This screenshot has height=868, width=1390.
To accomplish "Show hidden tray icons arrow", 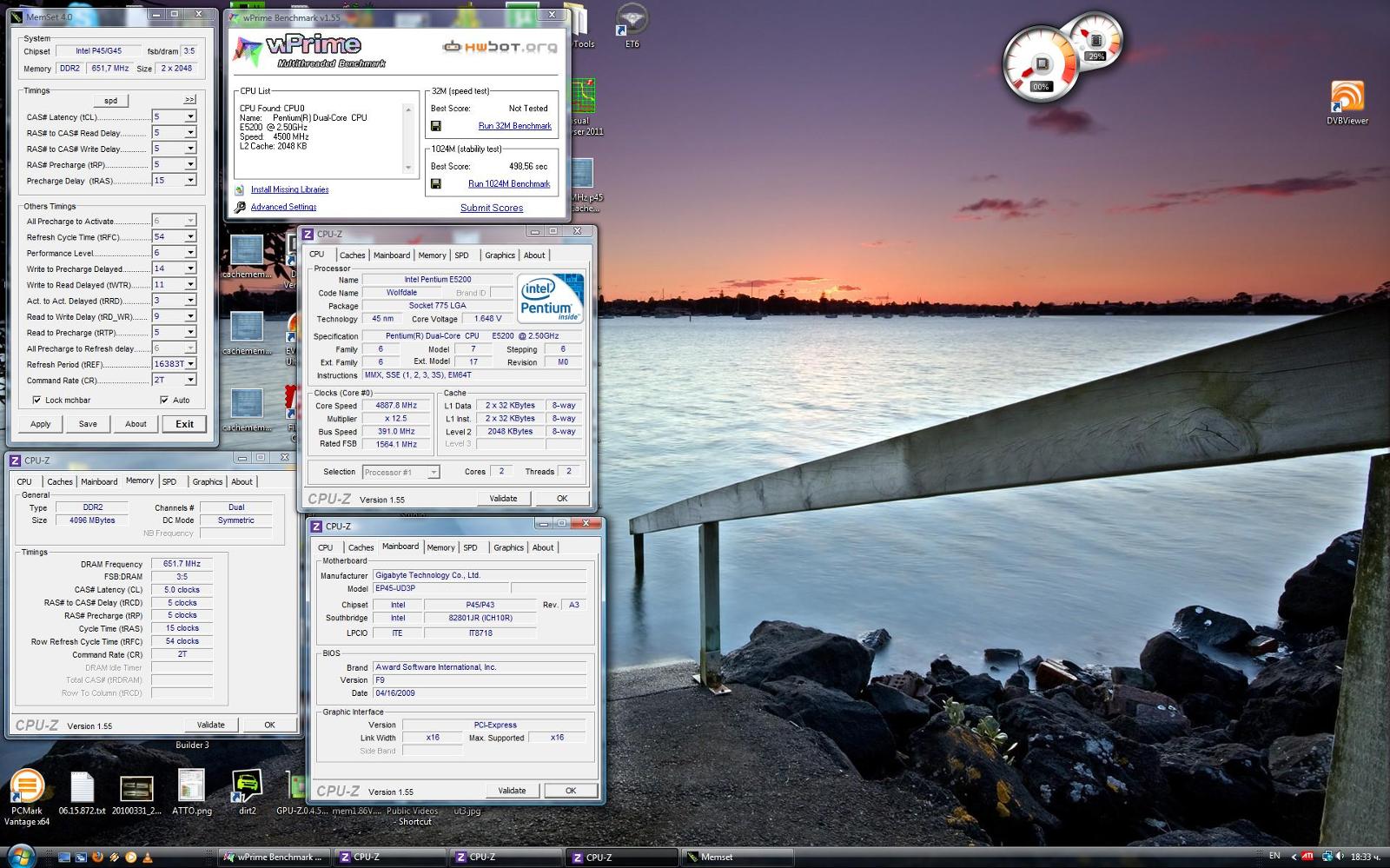I will click(1293, 857).
